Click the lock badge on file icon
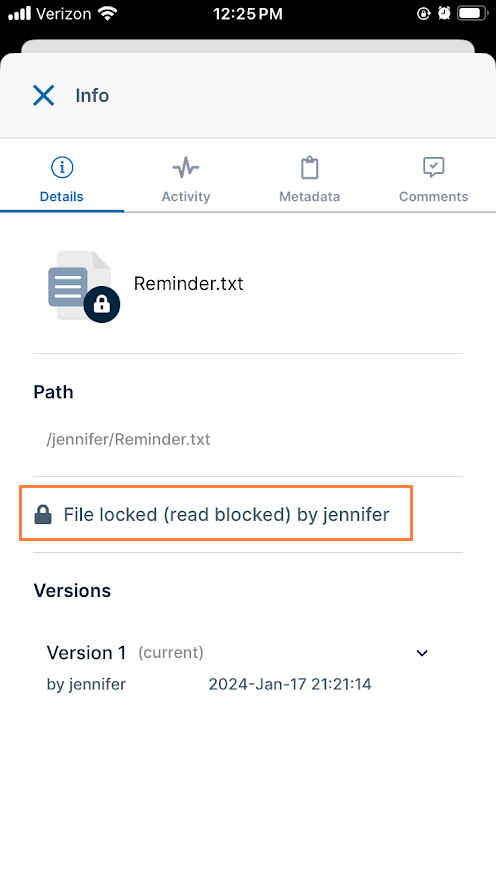 102,305
